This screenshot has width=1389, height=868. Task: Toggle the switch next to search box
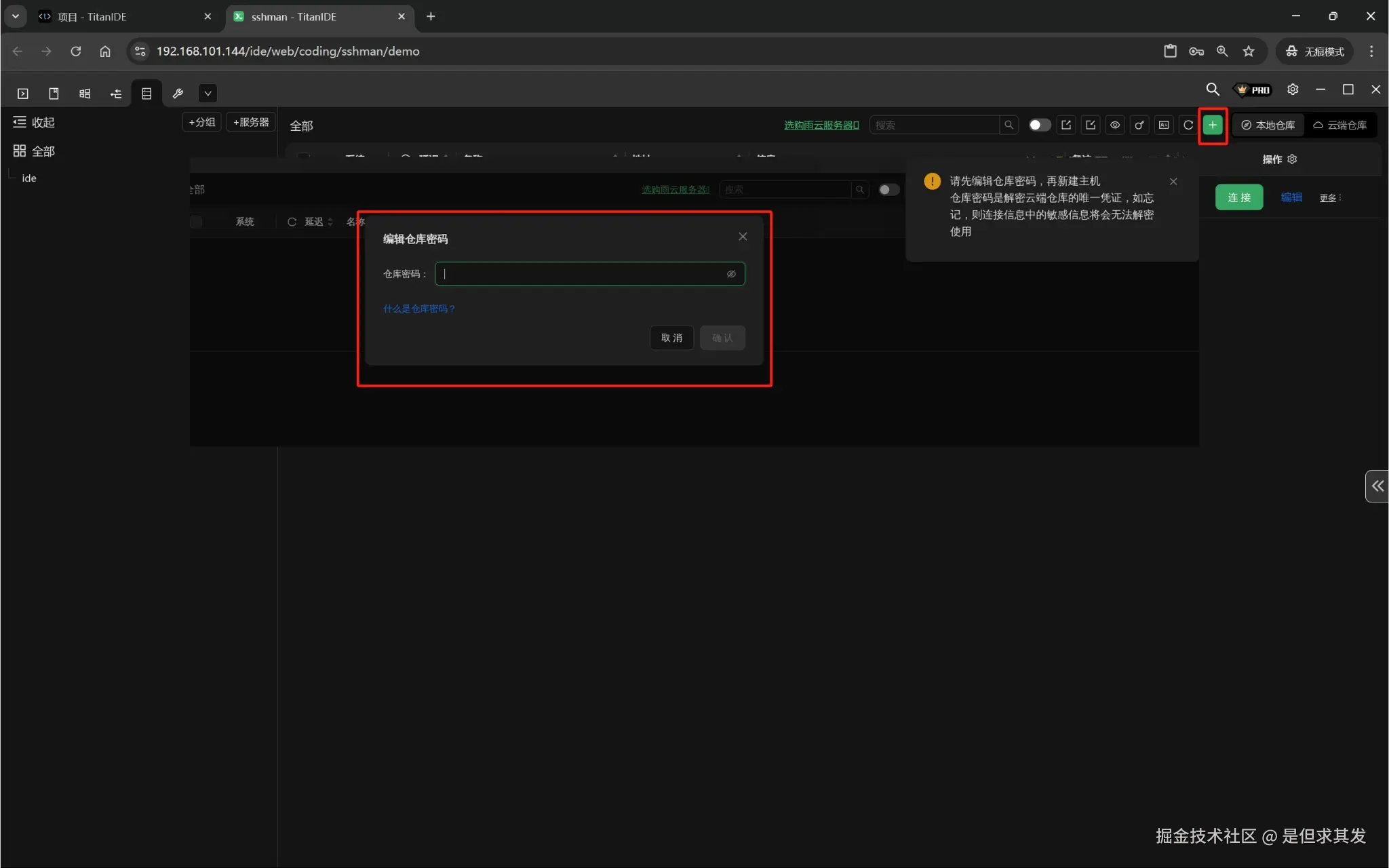pos(1039,125)
